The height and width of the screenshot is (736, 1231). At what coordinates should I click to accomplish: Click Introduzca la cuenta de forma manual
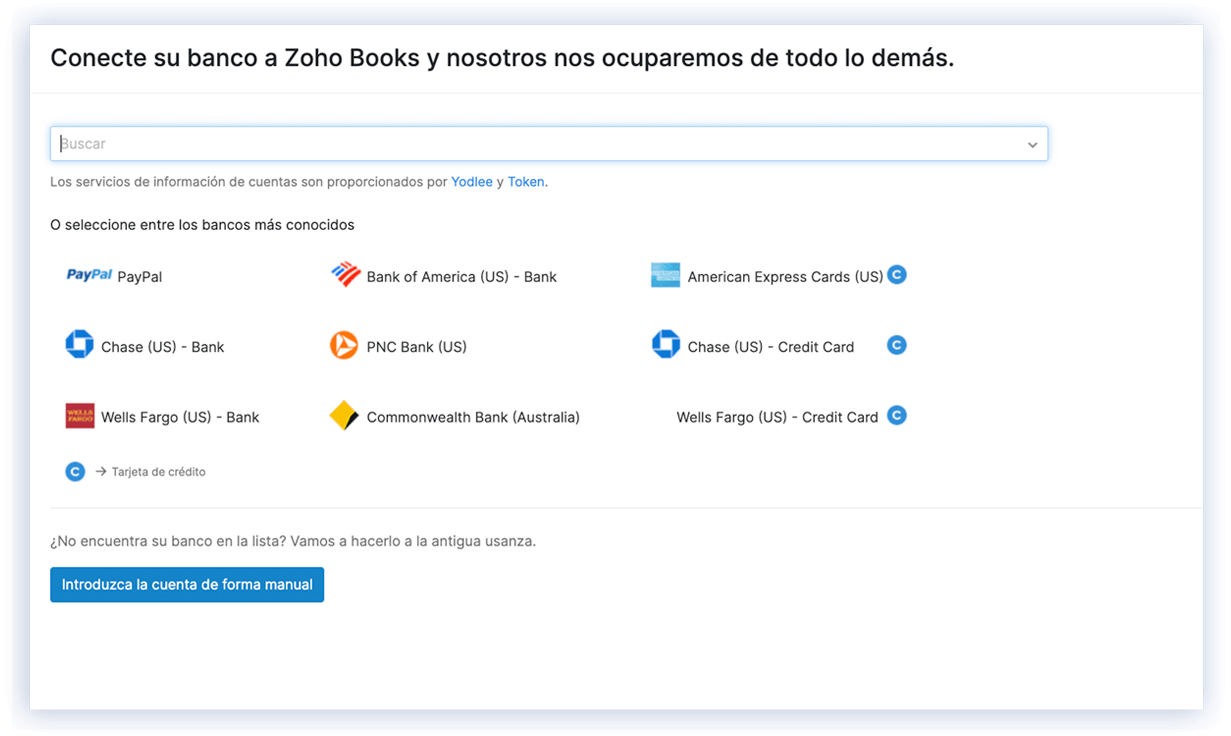pyautogui.click(x=186, y=584)
